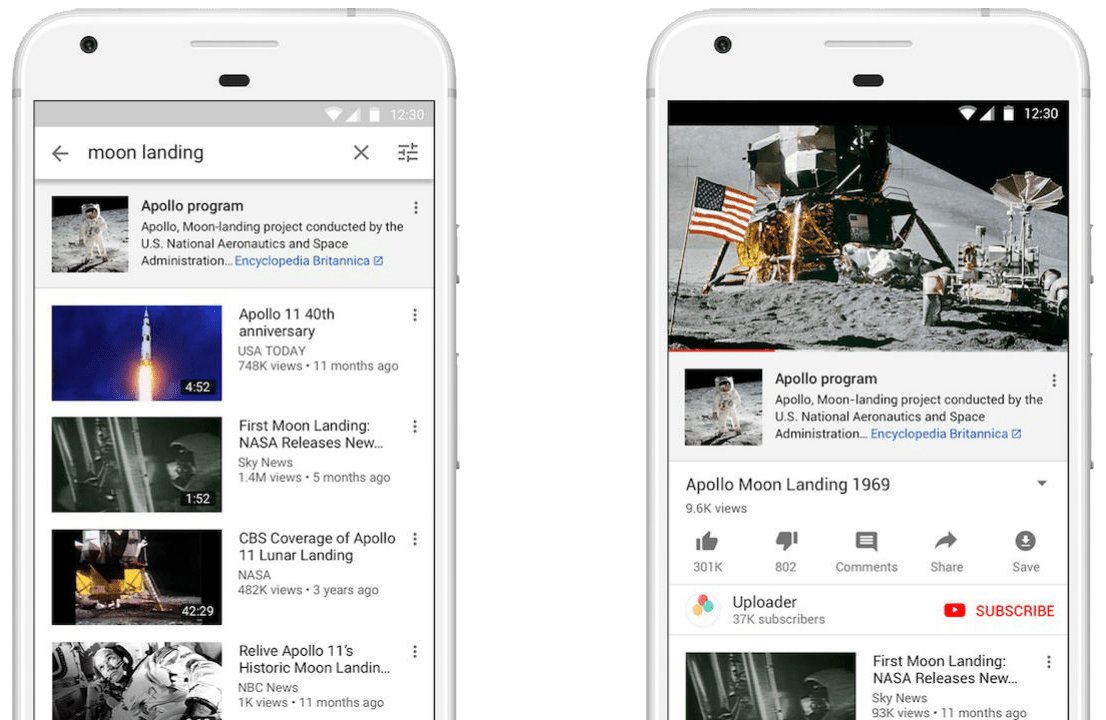Open more options for right phone Apollo program card
Screen dimensions: 1106x720
pyautogui.click(x=1054, y=381)
